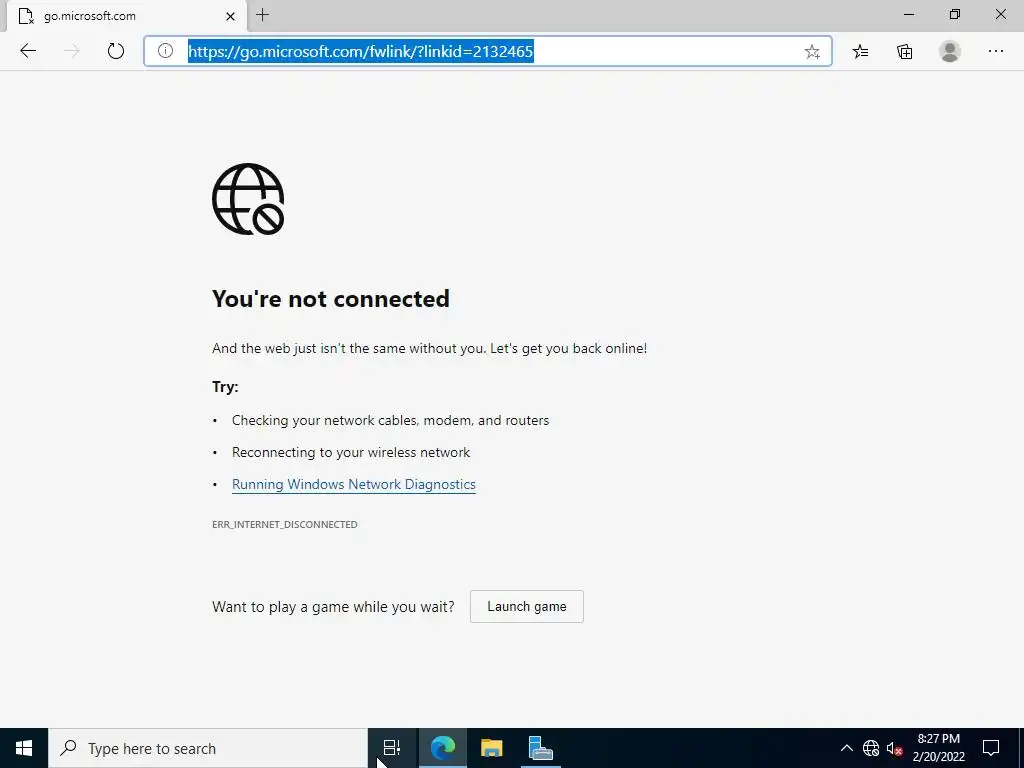Screen dimensions: 1024x768
Task: Click the address bar URL field
Action: coord(488,51)
